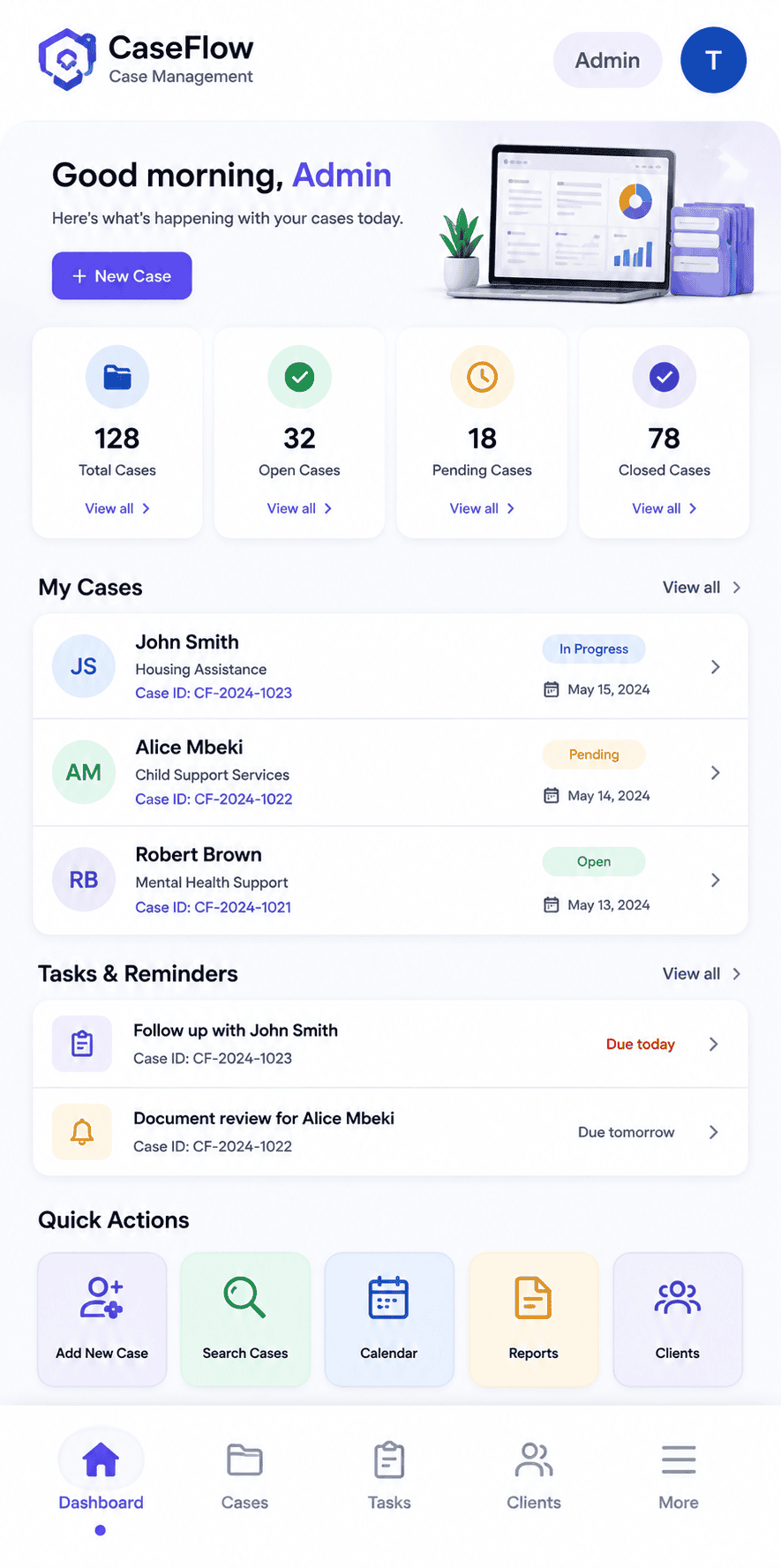Open the Document review task chevron

tap(714, 1132)
